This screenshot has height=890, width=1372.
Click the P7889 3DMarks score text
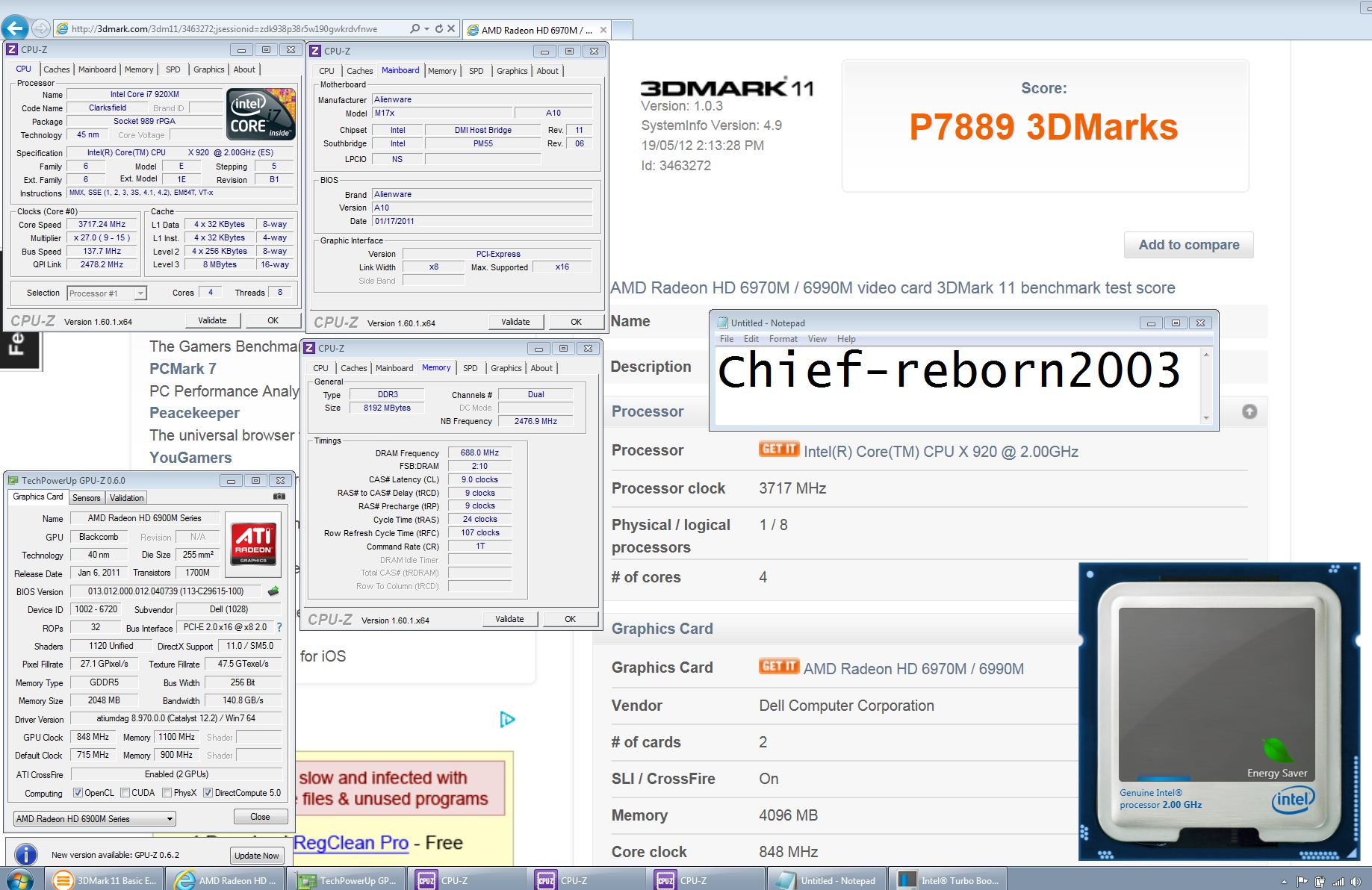pyautogui.click(x=1043, y=127)
